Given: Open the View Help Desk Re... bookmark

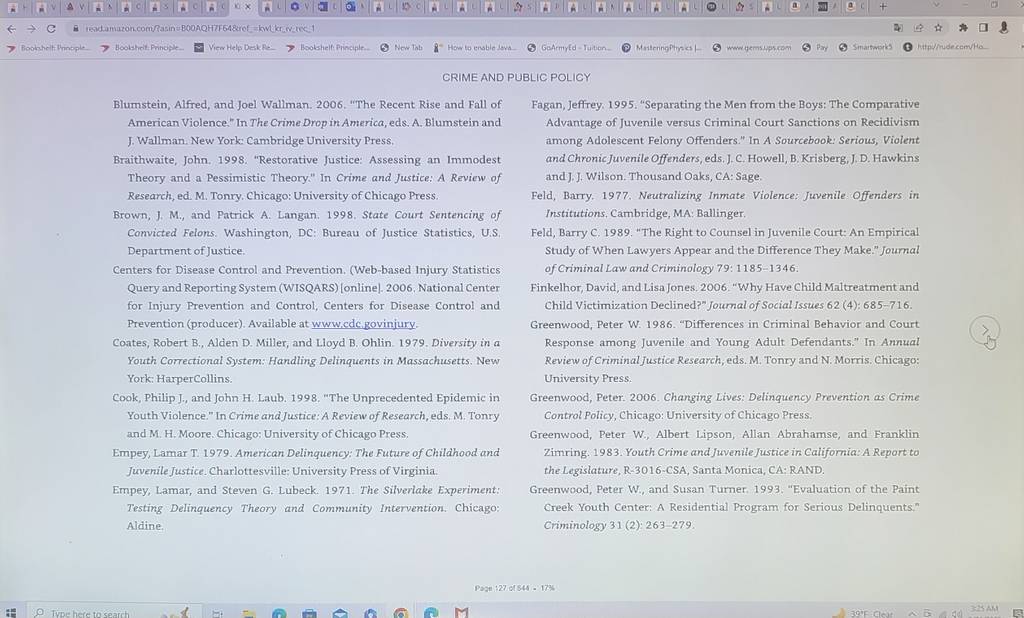Looking at the screenshot, I should click(x=235, y=48).
